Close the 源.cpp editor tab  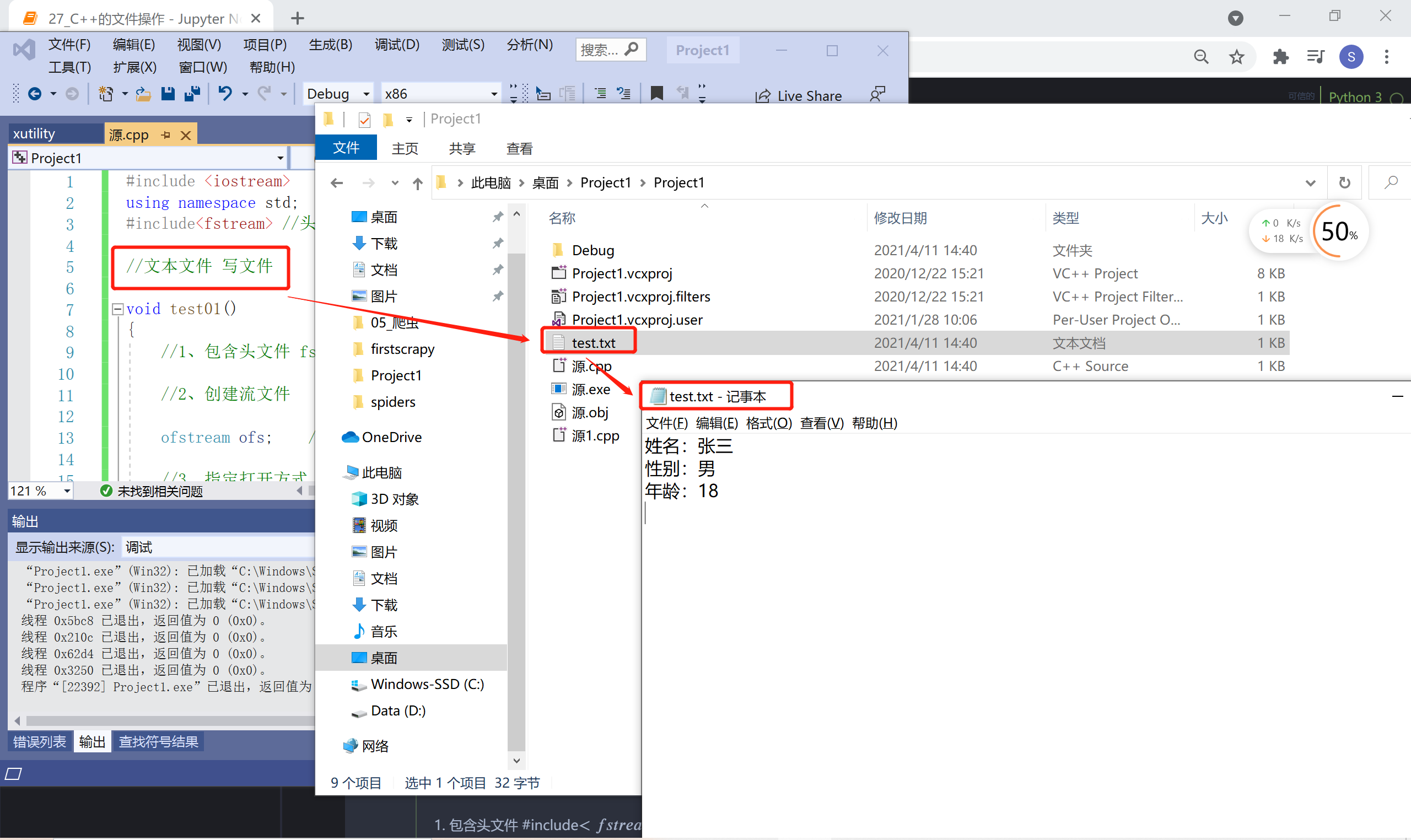185,134
